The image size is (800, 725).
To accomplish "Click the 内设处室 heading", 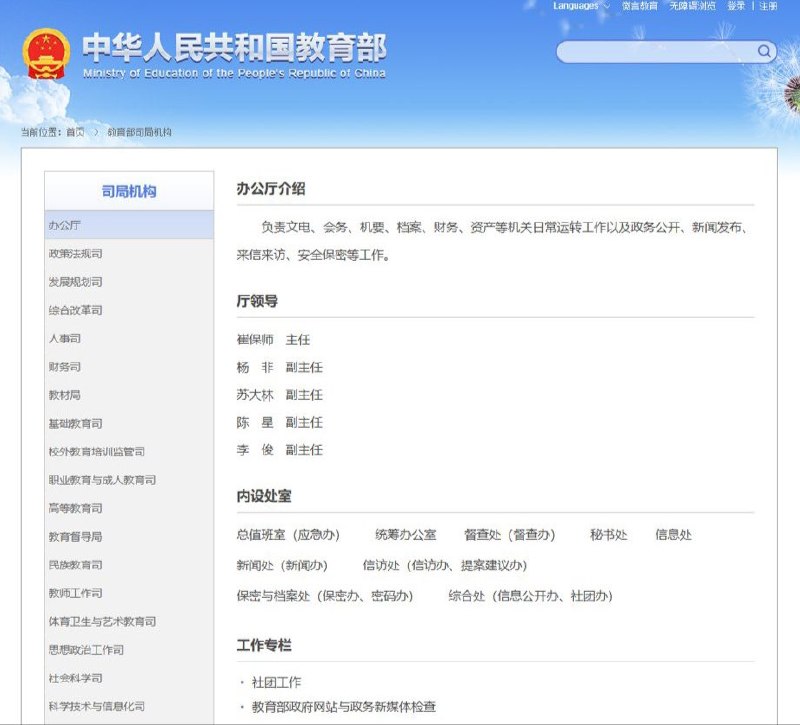I will point(264,496).
